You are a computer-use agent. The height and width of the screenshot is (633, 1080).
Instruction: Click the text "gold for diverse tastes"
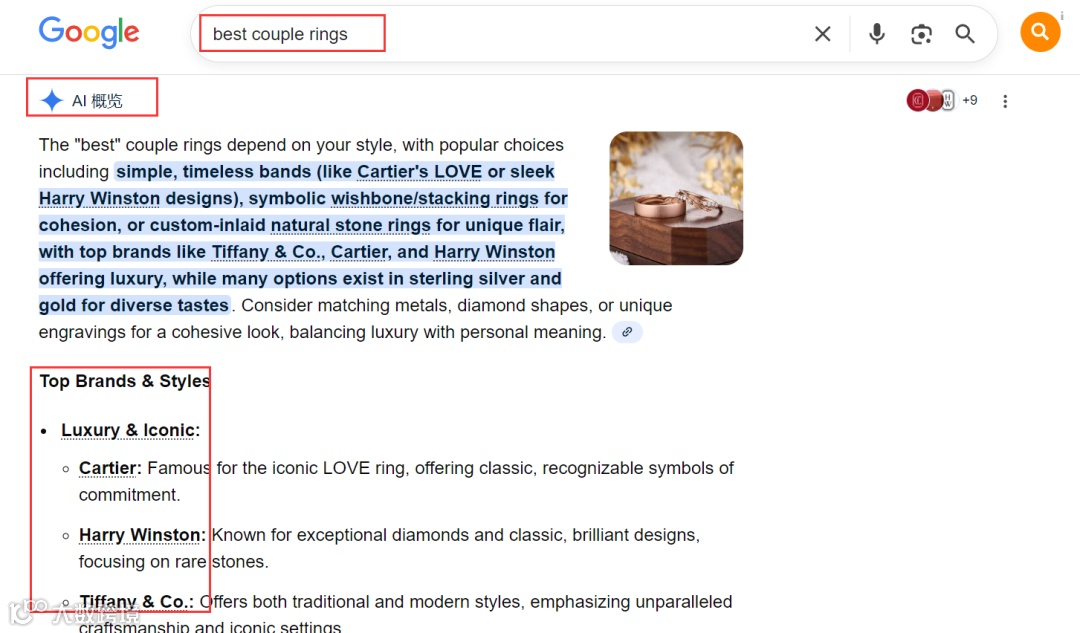click(x=134, y=305)
